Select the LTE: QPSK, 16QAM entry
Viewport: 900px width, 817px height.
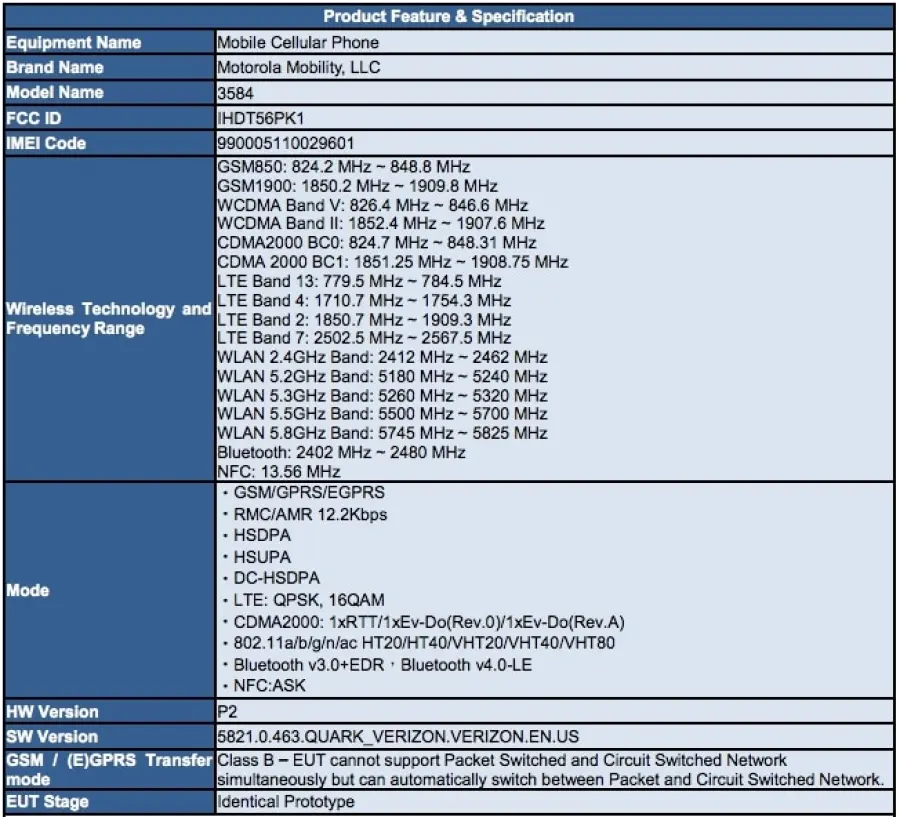(x=308, y=600)
